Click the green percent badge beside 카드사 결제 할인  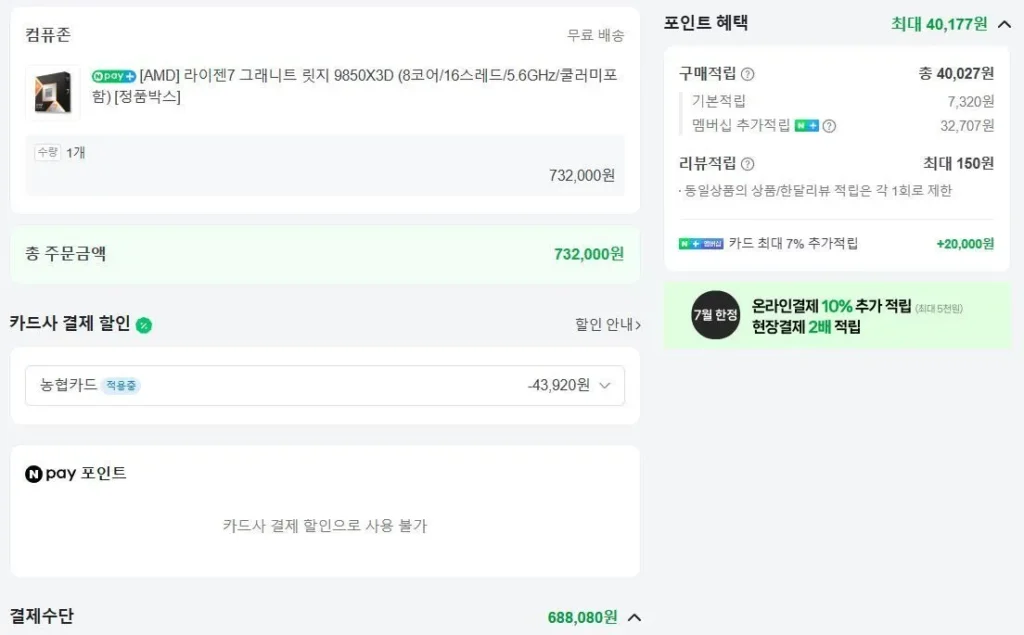[x=144, y=325]
